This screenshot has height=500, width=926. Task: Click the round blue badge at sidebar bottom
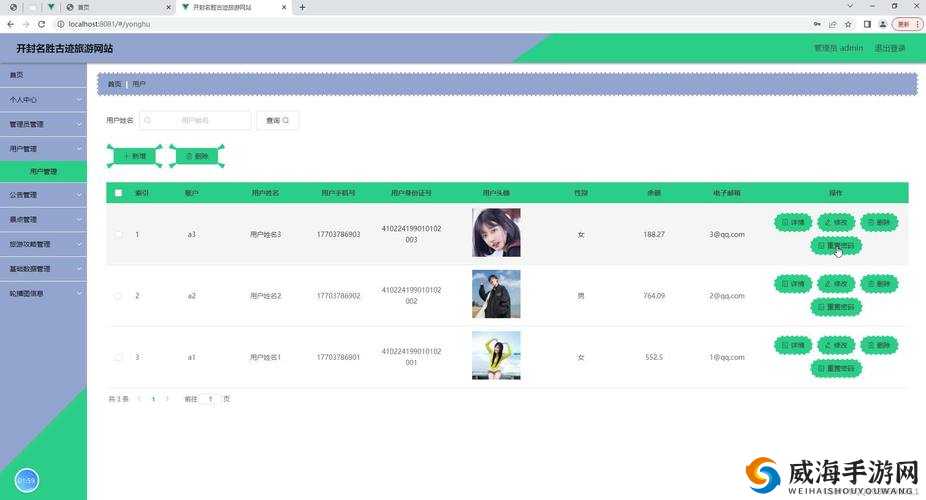(x=27, y=481)
